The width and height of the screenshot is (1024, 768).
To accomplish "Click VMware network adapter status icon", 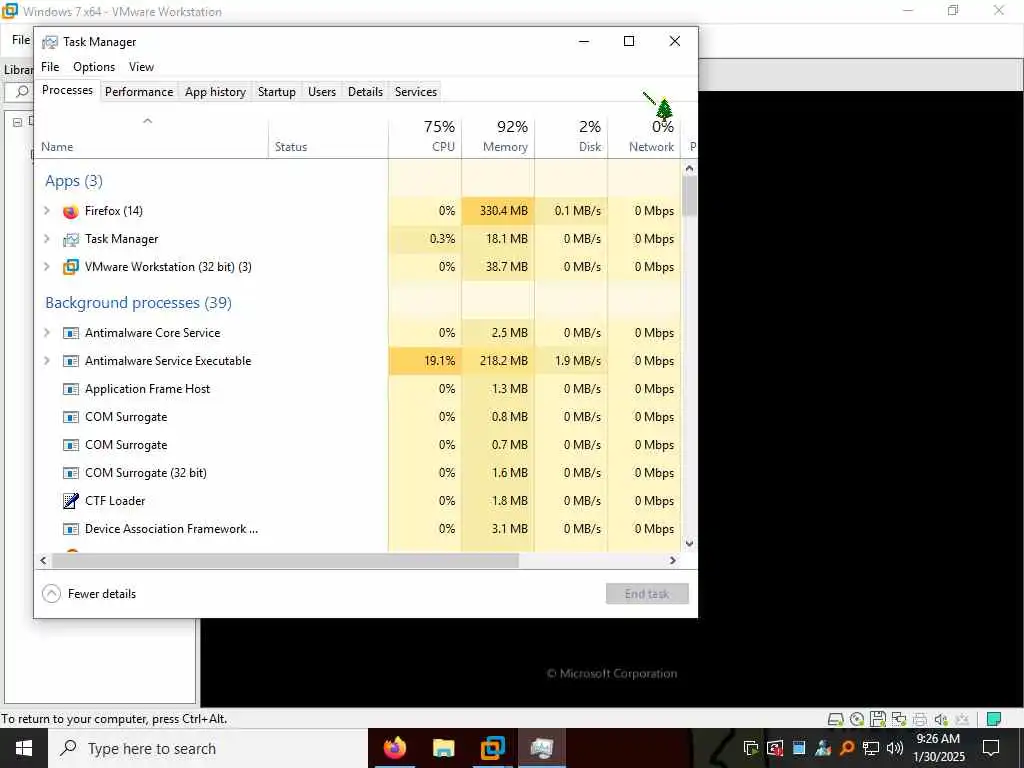I will tap(899, 719).
